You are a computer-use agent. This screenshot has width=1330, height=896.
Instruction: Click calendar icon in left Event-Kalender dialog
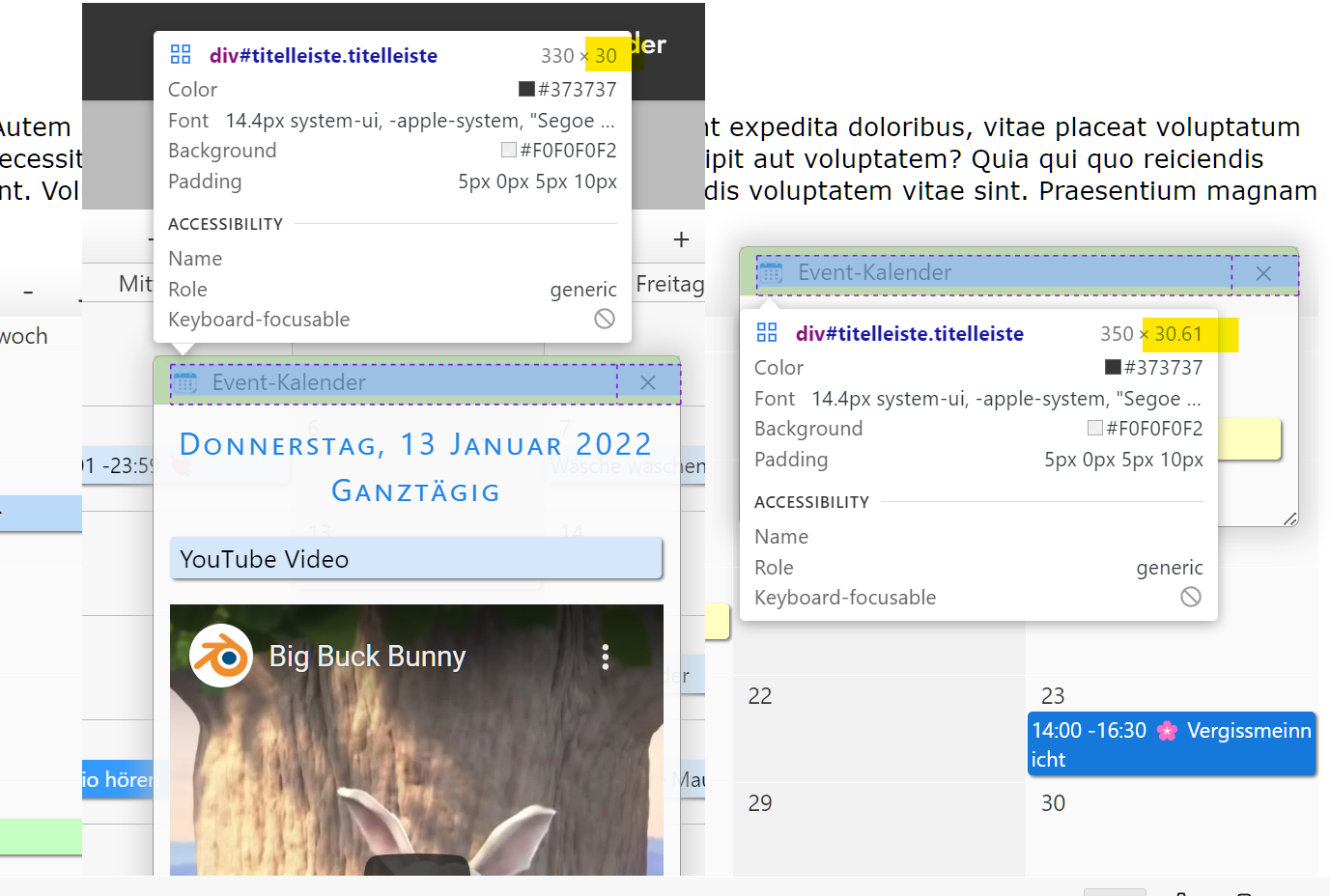pos(185,382)
